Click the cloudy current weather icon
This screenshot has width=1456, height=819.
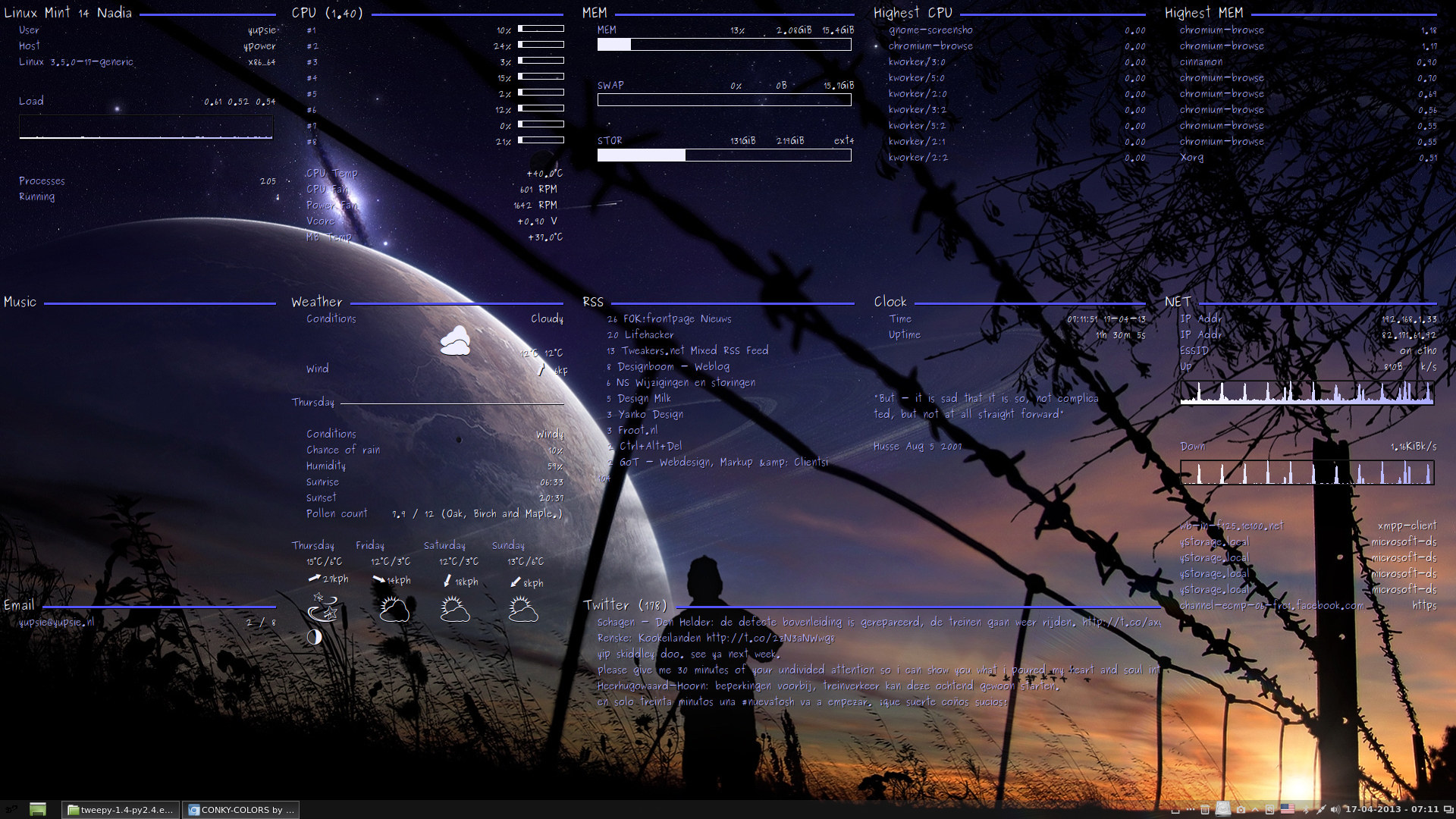[455, 341]
